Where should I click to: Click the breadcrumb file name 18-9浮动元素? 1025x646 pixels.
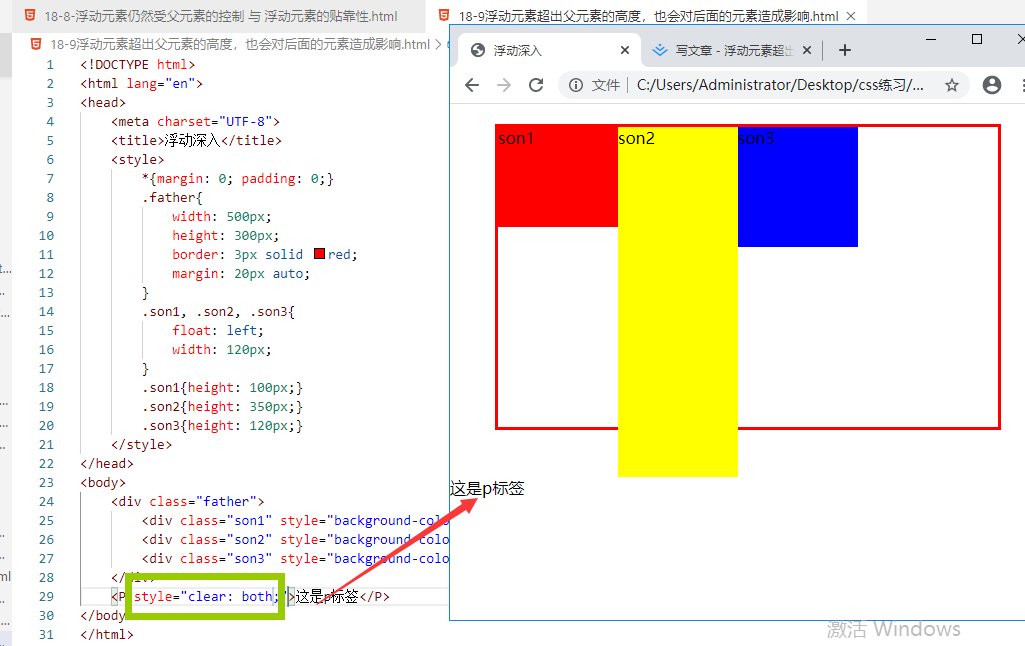(x=239, y=44)
